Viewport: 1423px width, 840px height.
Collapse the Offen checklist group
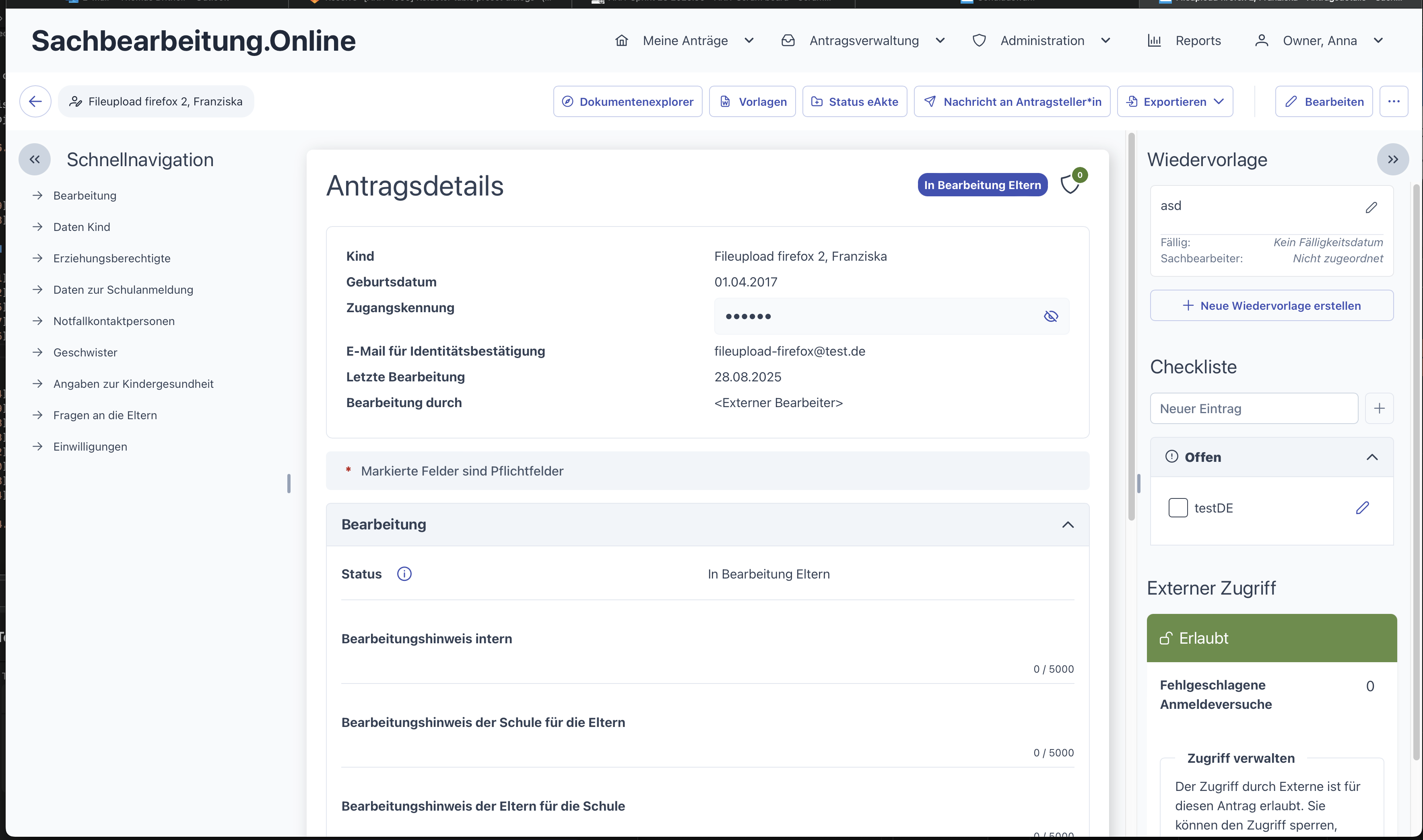coord(1371,457)
